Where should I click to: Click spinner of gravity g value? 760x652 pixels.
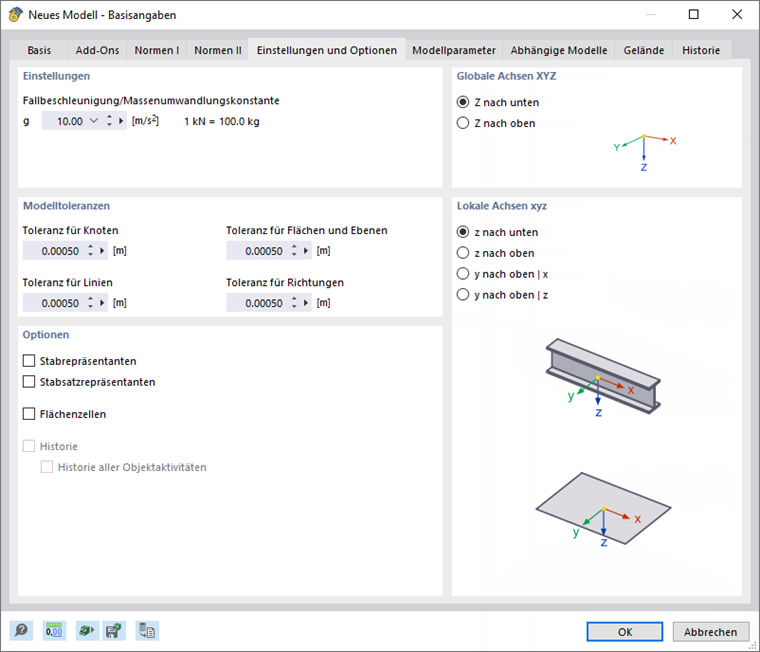[x=110, y=121]
